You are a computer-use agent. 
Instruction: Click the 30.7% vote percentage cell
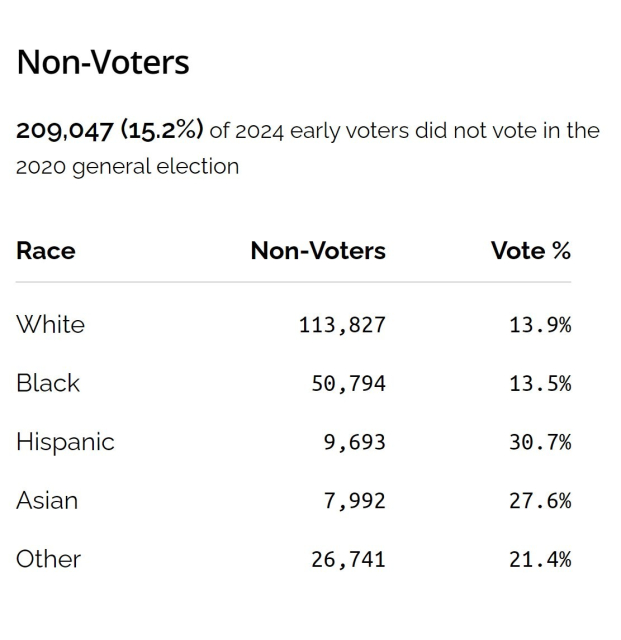pos(540,442)
